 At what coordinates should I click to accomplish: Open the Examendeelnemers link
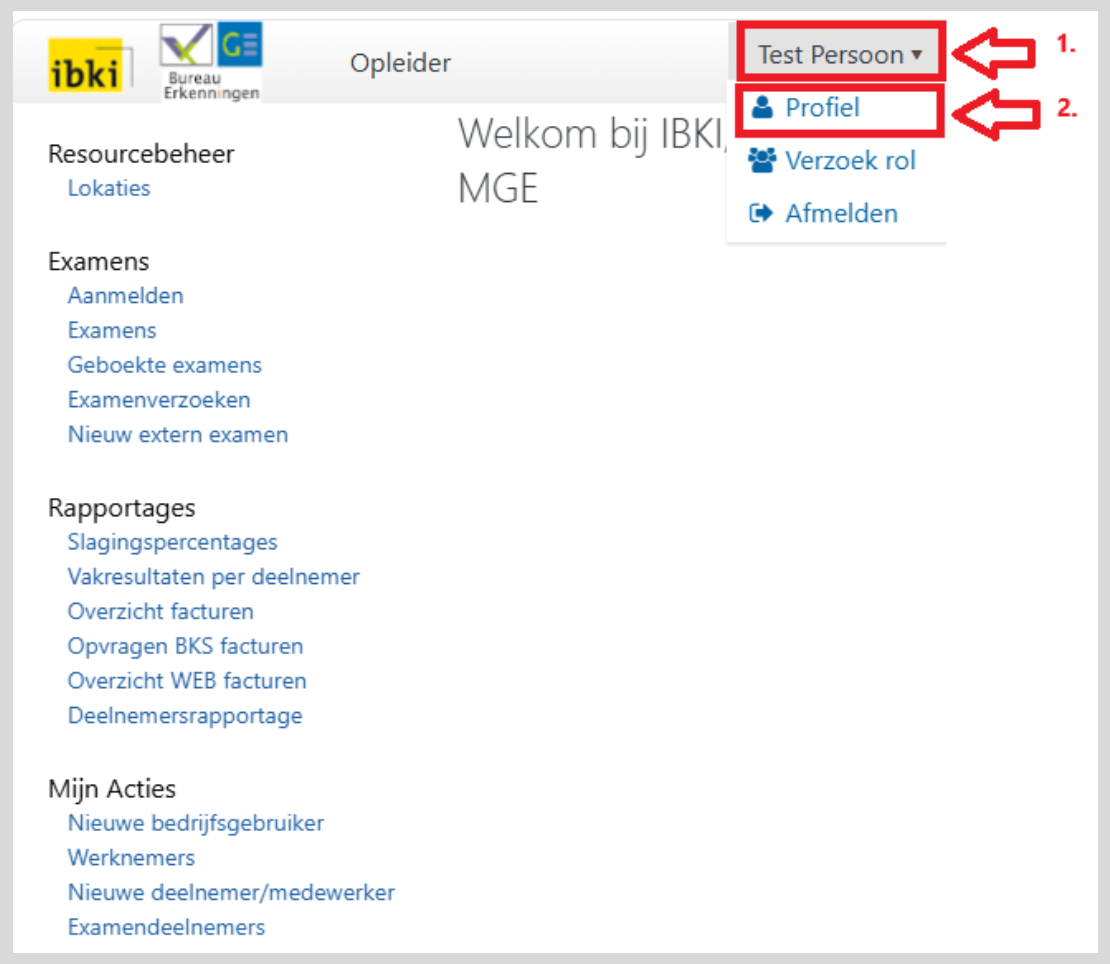166,926
